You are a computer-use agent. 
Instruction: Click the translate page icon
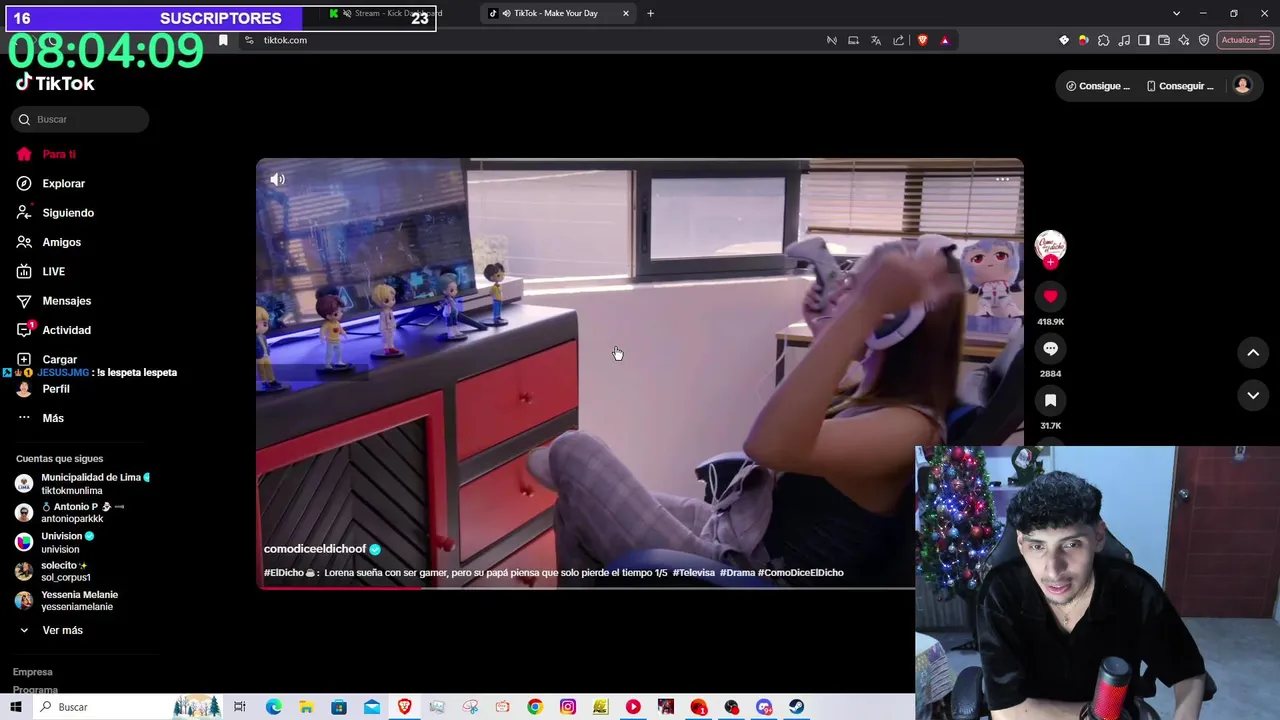(x=876, y=40)
